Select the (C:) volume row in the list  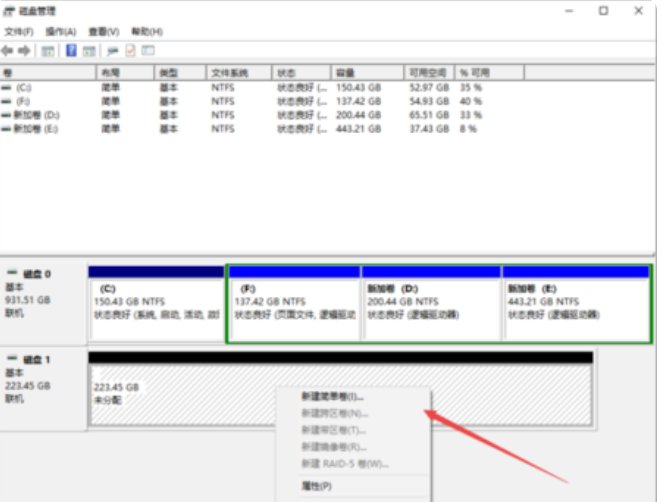tap(241, 88)
